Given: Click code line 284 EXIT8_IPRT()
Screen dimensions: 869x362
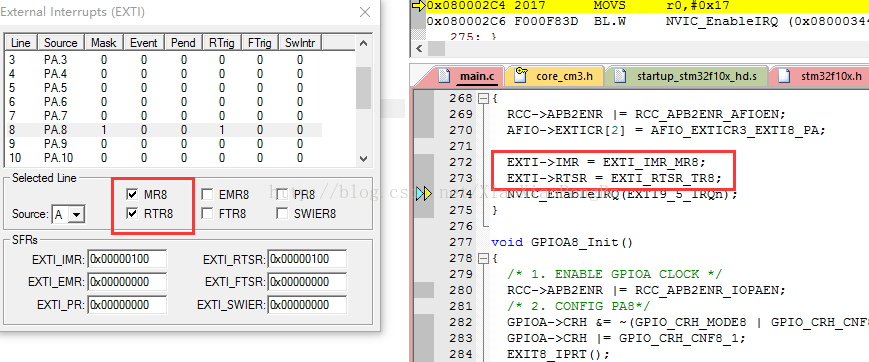Looking at the screenshot, I should point(558,354).
